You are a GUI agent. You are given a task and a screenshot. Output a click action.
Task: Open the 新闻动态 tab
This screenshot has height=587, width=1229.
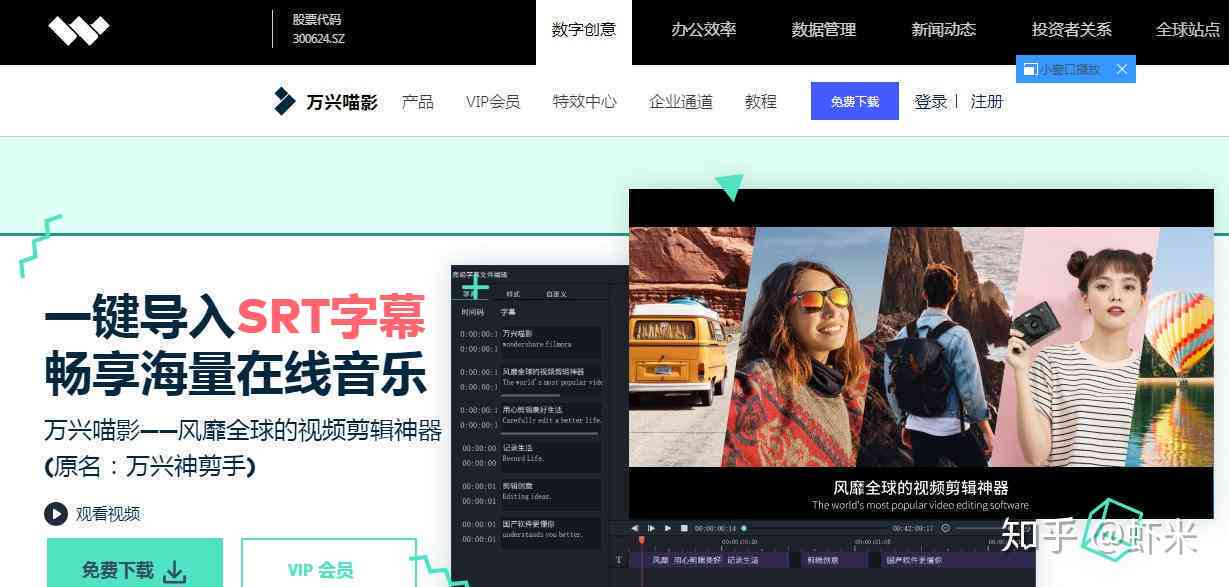[944, 30]
